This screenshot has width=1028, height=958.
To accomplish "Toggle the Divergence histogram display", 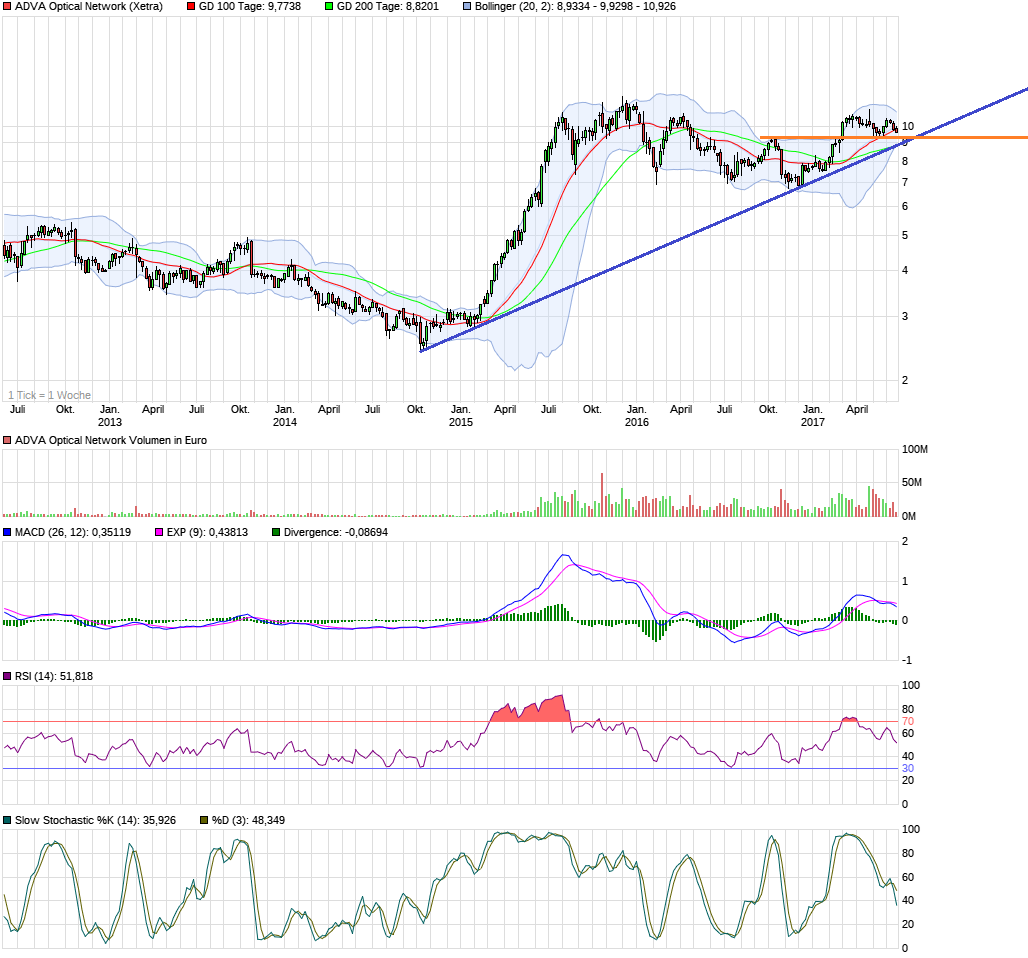I will coord(275,530).
